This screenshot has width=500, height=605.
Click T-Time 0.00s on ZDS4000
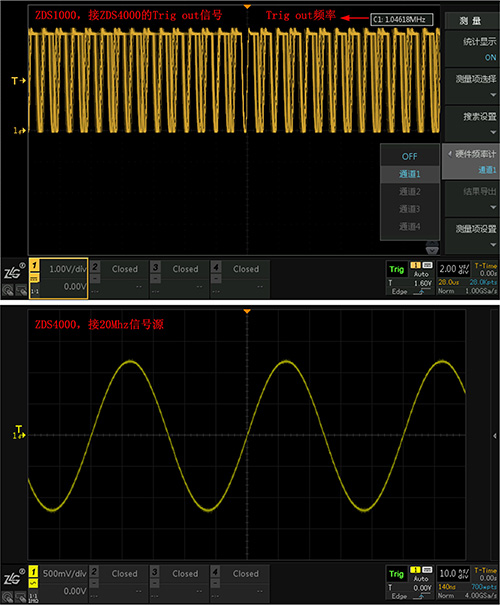click(x=486, y=574)
